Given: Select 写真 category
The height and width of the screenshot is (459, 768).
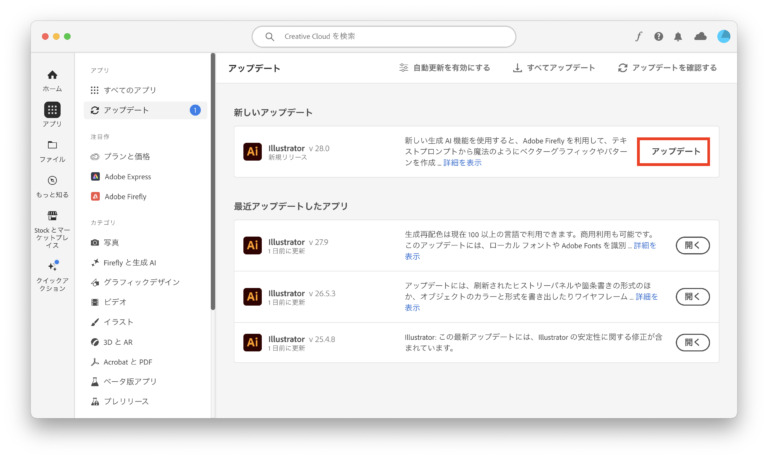Looking at the screenshot, I should point(145,242).
